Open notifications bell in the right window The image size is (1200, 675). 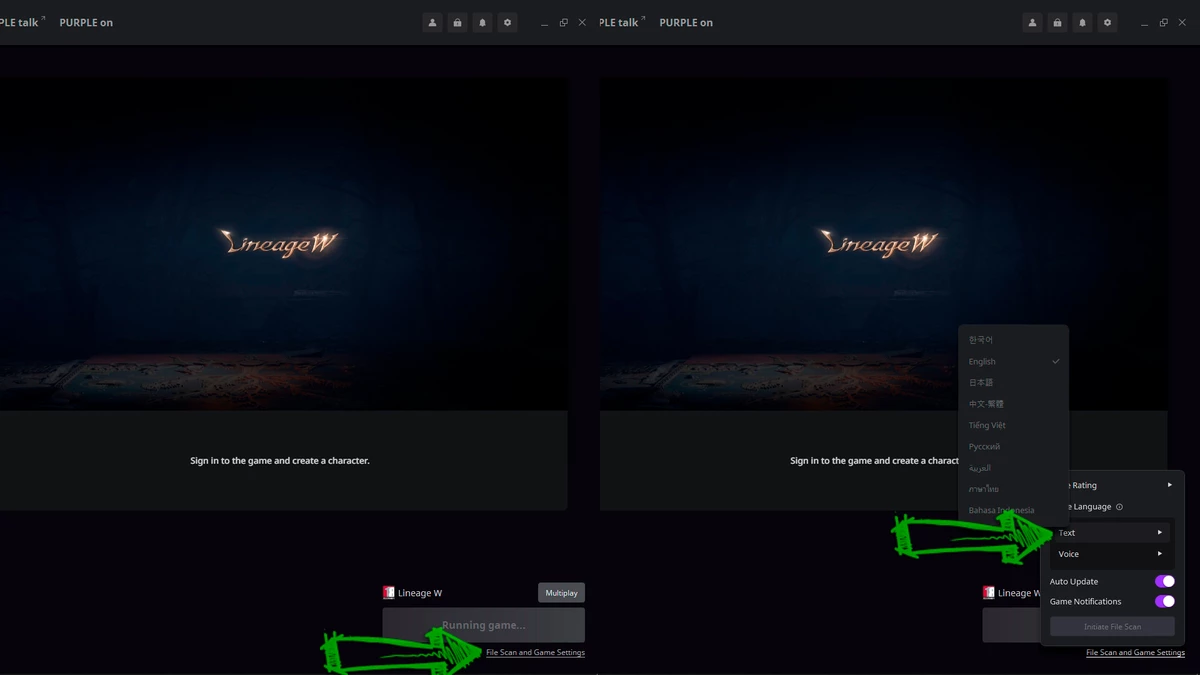[x=1082, y=22]
